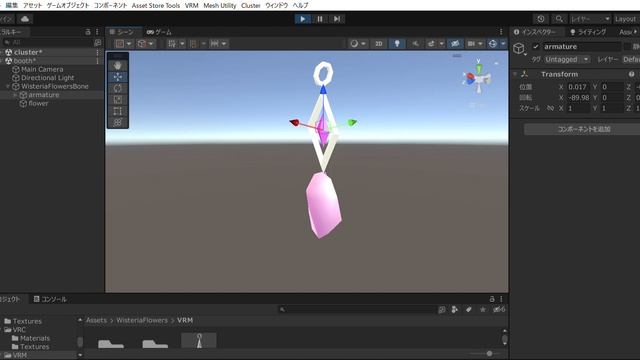Switch to the Console (コンソール) tab
The image size is (640, 360).
(50, 299)
